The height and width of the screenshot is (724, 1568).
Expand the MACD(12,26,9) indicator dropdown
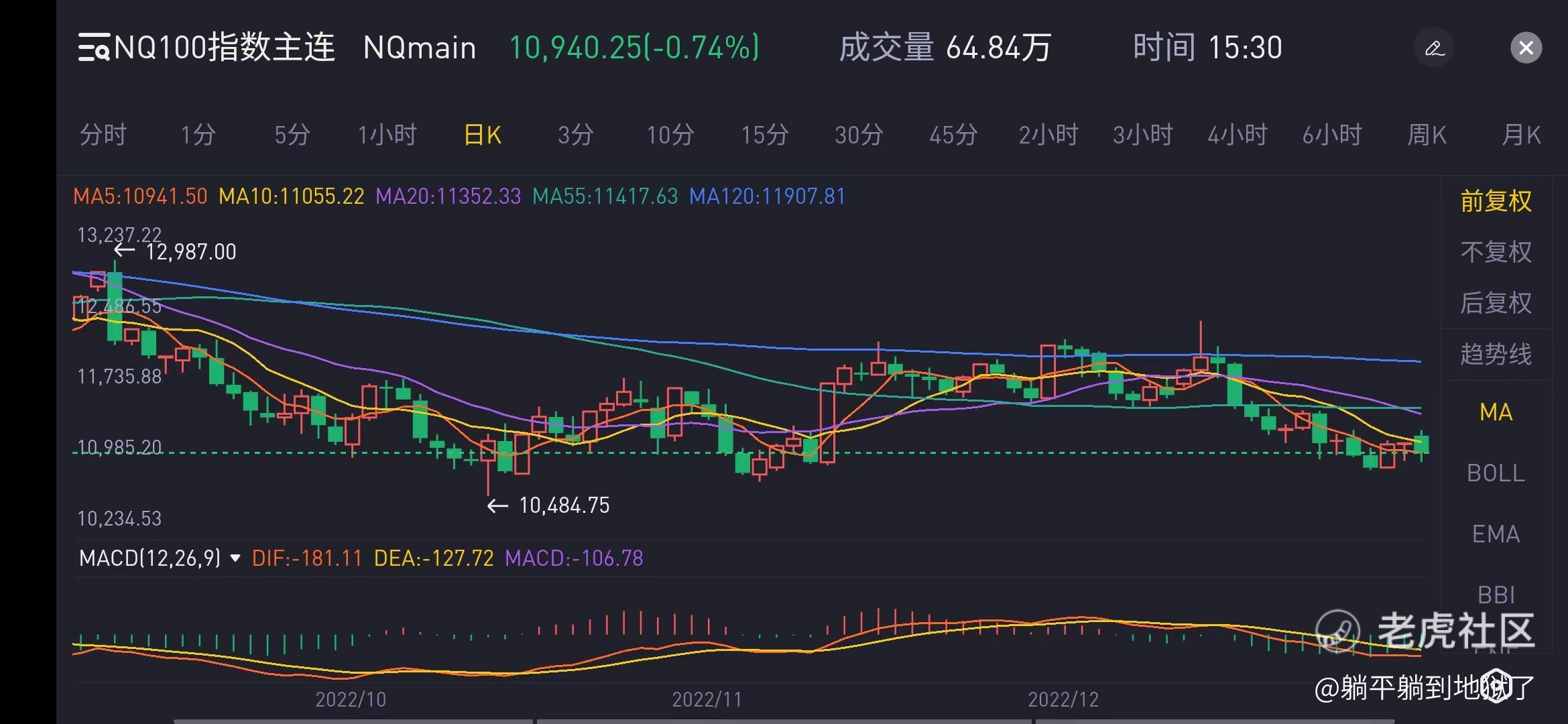pos(160,558)
